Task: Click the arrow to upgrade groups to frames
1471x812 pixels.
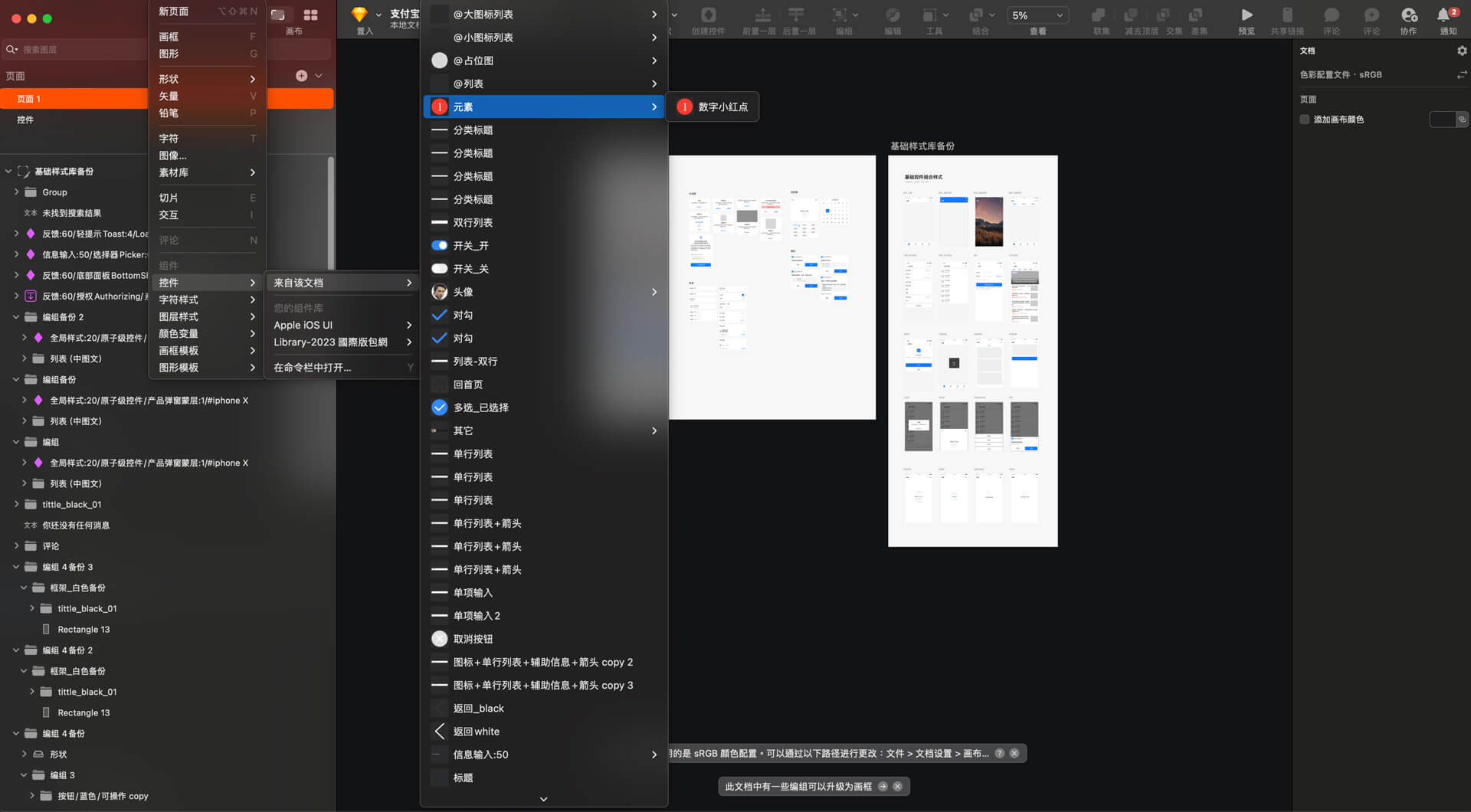Action: click(x=883, y=787)
